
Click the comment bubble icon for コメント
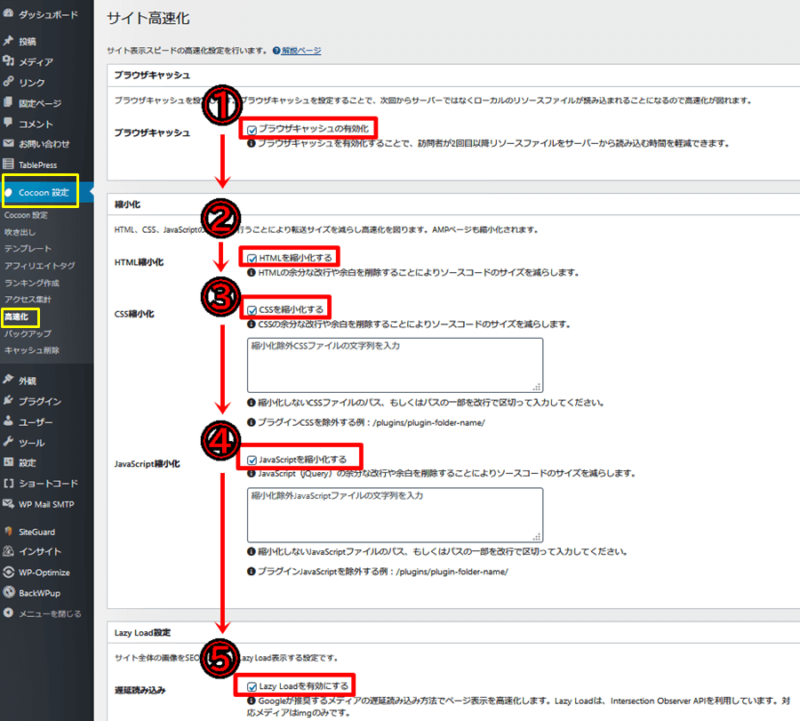pos(8,123)
